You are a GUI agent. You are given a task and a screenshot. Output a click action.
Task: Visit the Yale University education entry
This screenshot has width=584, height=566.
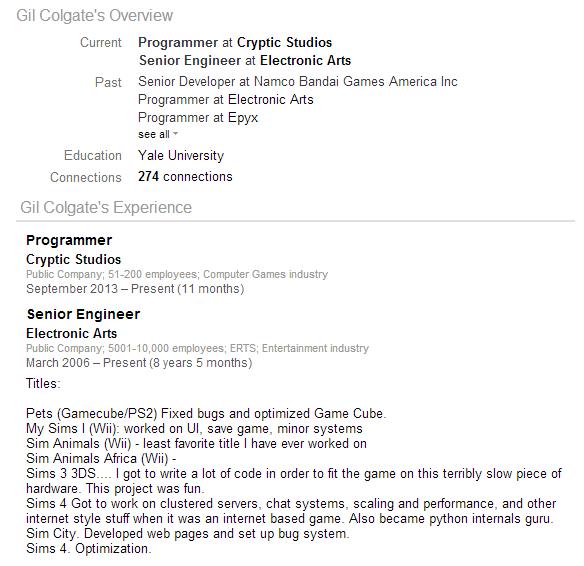181,155
